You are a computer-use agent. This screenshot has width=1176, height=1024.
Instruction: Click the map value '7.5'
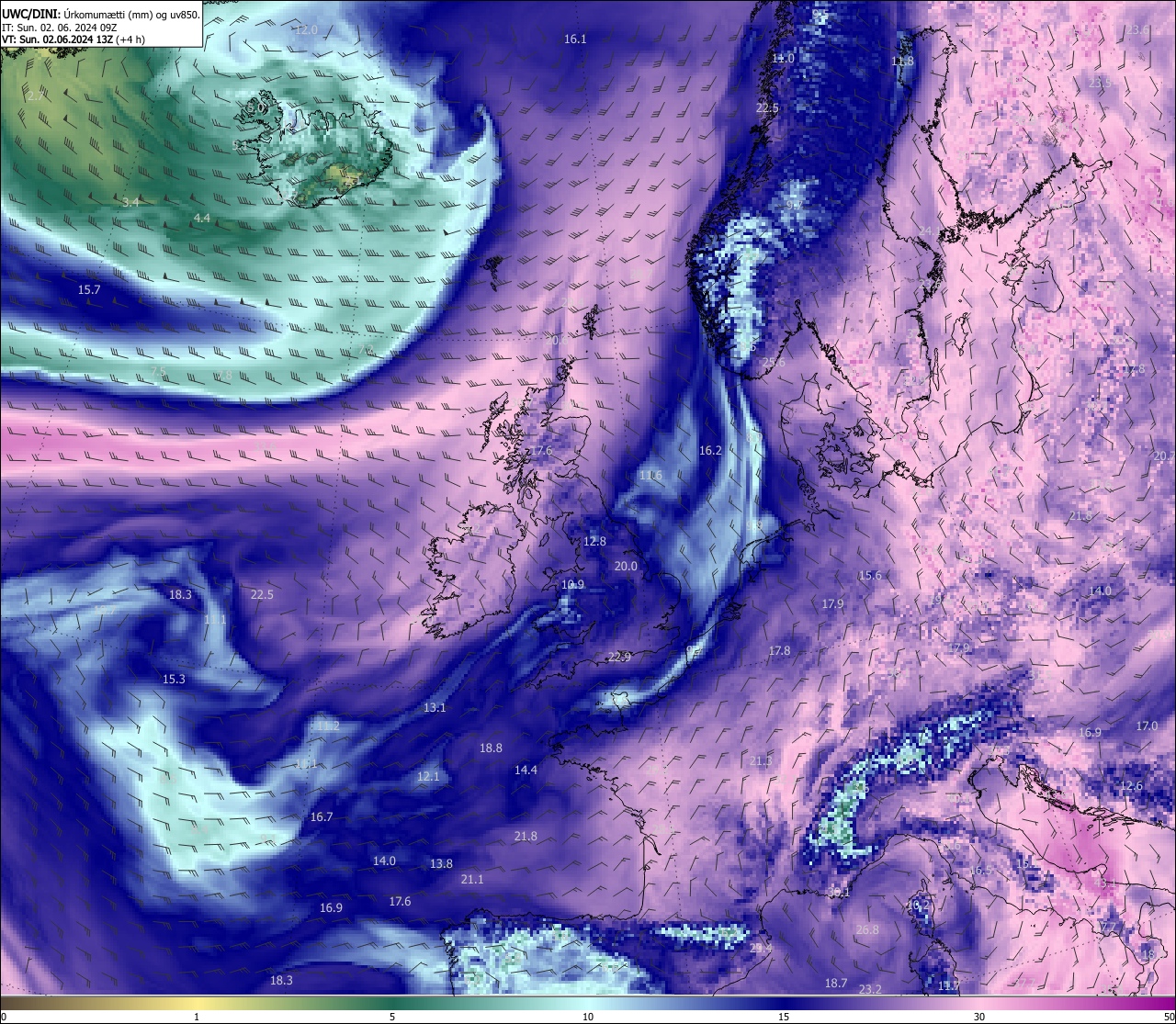(x=158, y=372)
